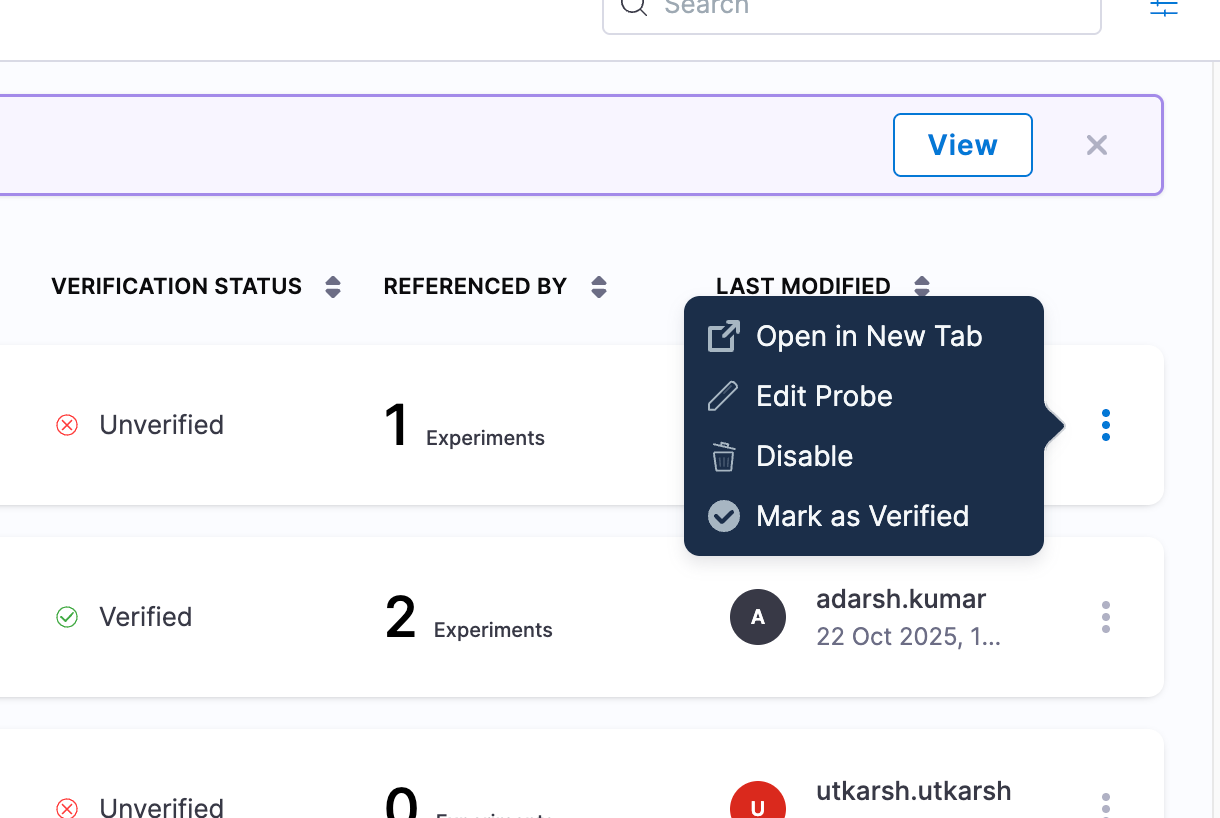
Task: Choose Mark as Verified option
Action: [x=862, y=517]
